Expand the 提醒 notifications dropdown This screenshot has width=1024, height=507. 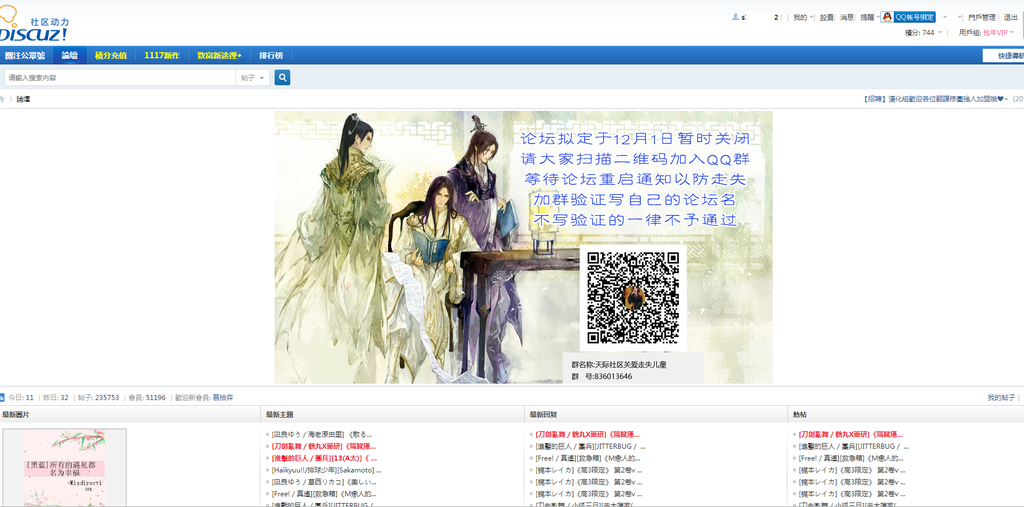869,18
